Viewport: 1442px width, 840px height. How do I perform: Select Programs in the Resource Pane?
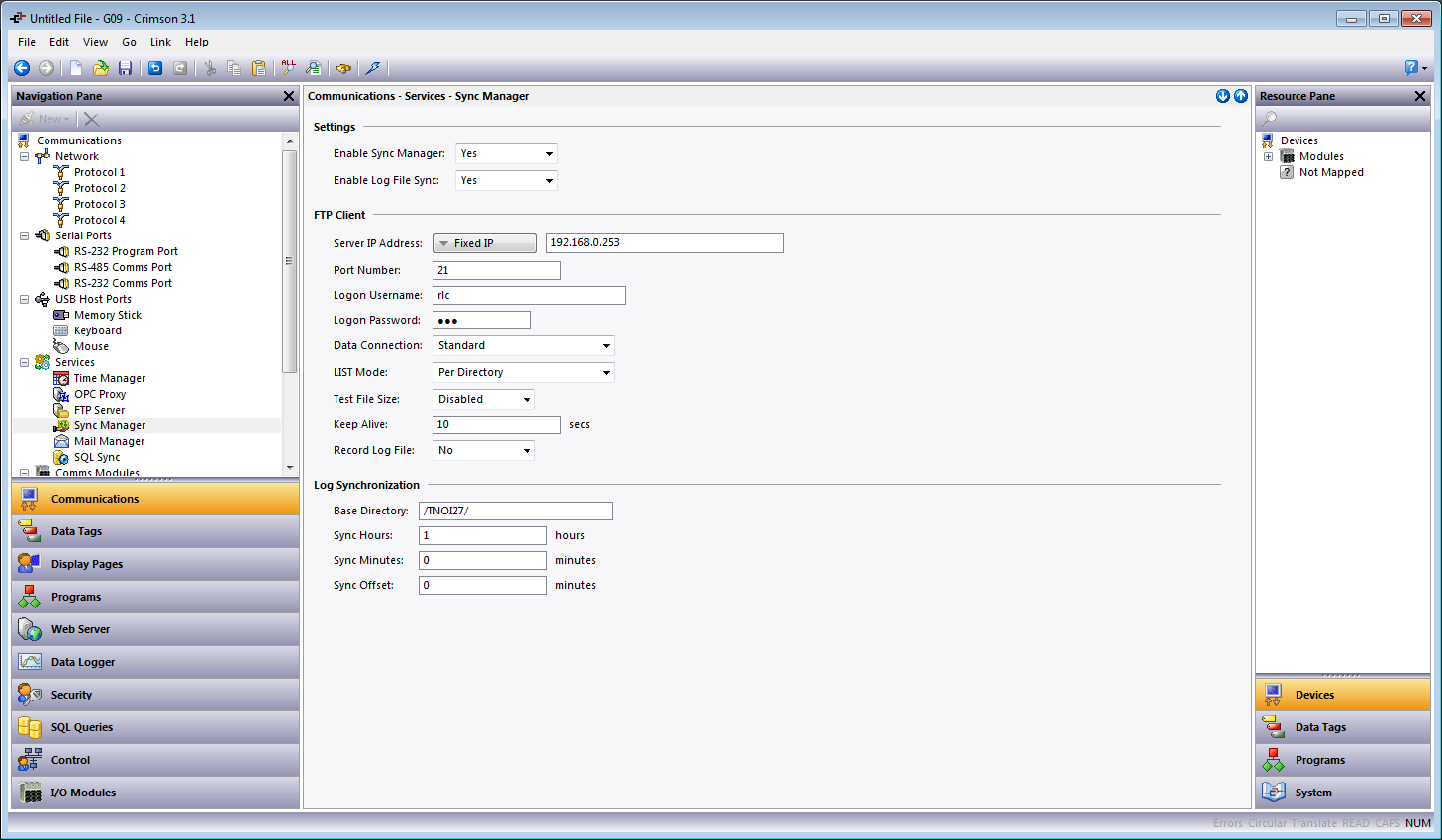[1343, 760]
